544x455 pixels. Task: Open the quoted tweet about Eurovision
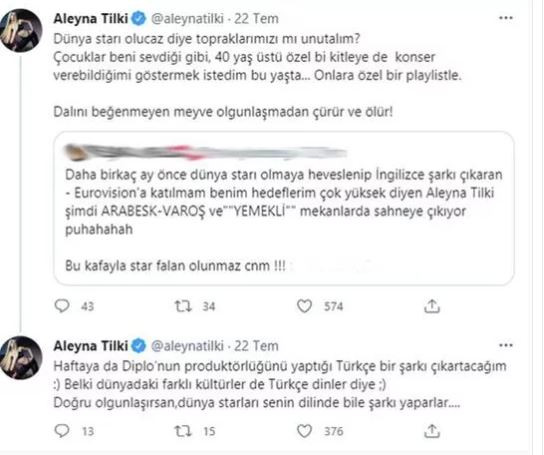(x=283, y=208)
